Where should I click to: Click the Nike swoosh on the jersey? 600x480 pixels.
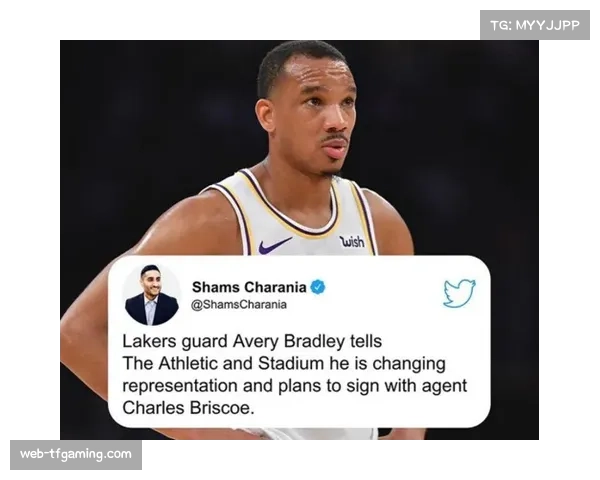pyautogui.click(x=275, y=245)
